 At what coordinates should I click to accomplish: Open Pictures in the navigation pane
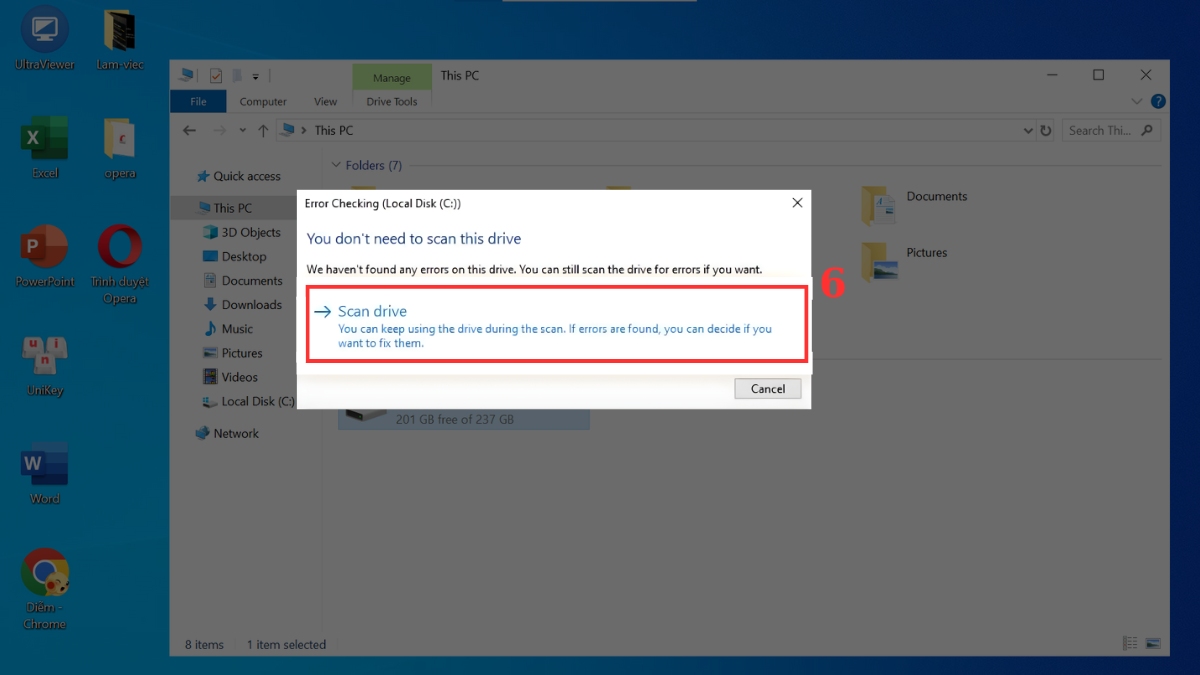pyautogui.click(x=233, y=353)
